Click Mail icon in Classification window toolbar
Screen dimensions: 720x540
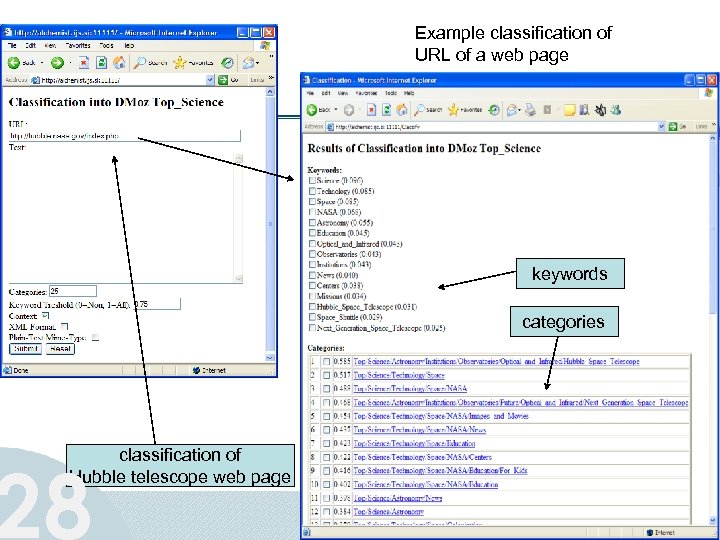(511, 110)
